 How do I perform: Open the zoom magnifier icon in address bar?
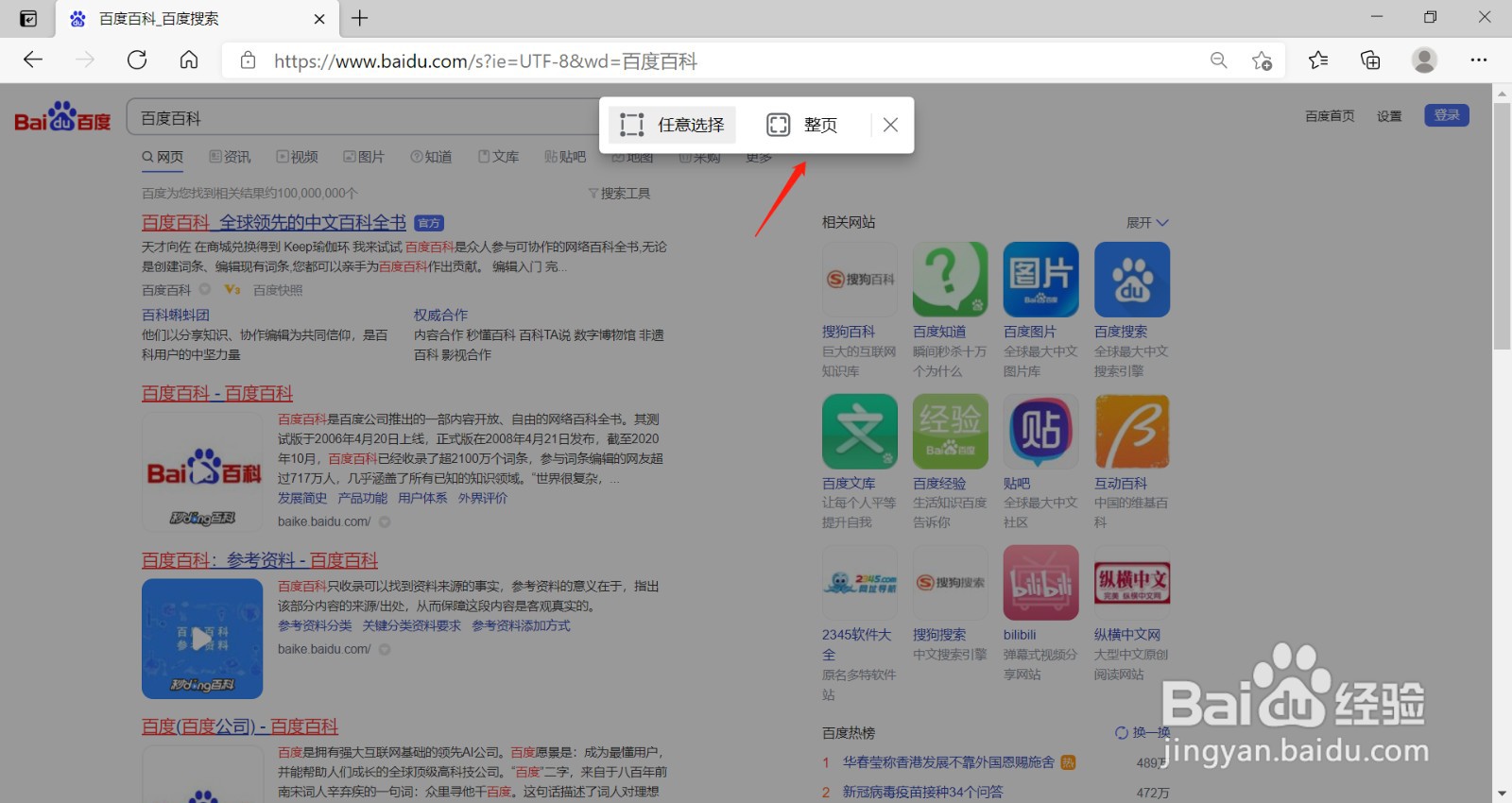point(1219,60)
